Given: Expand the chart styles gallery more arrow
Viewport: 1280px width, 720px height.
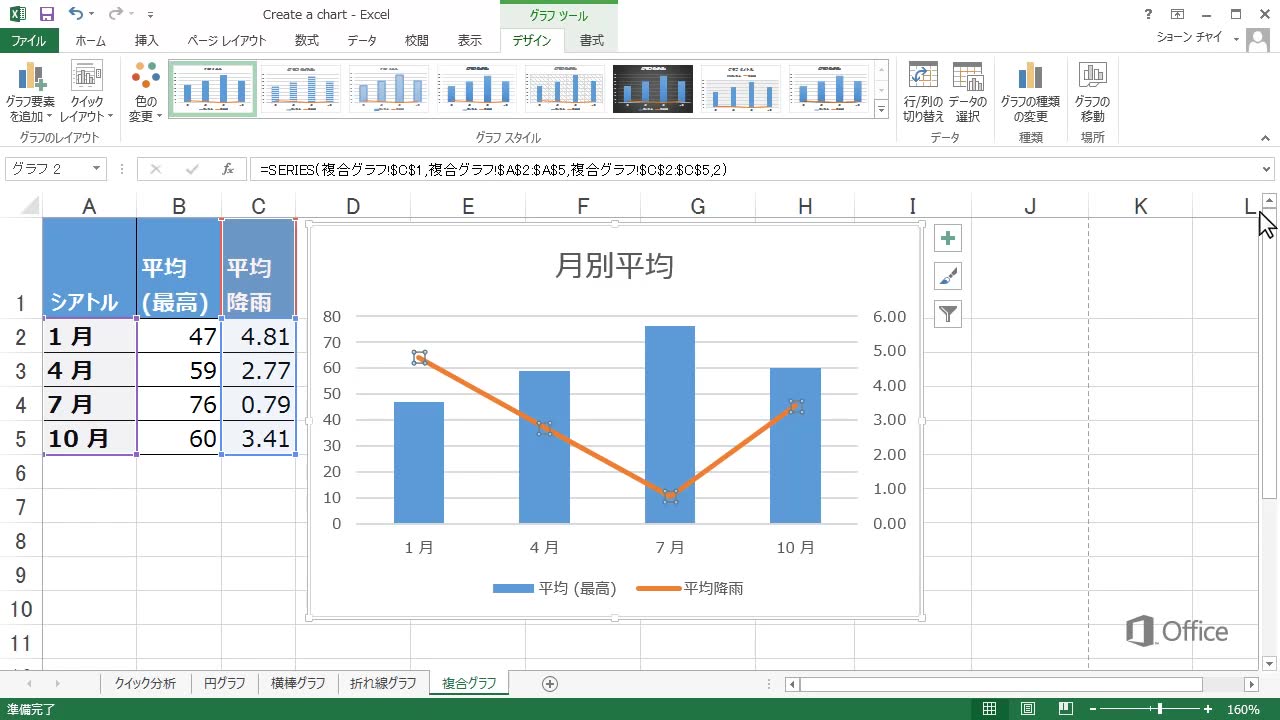Looking at the screenshot, I should [881, 109].
